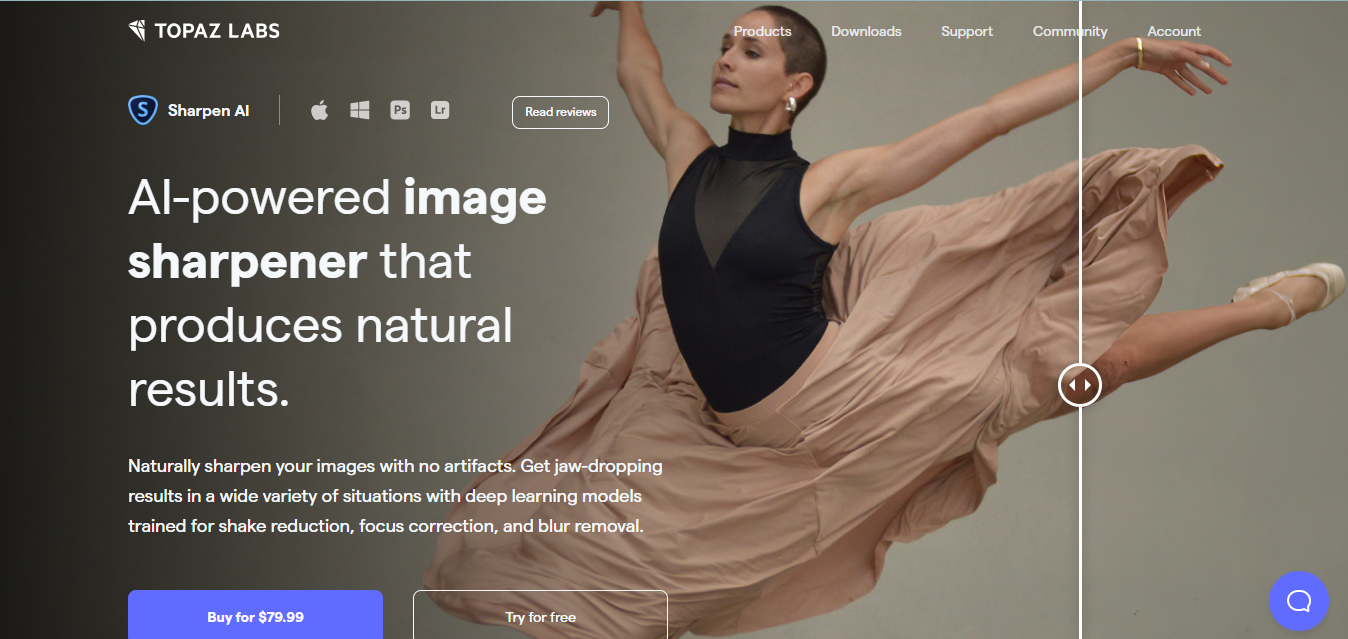This screenshot has width=1348, height=639.
Task: Click the 'Naturally sharpen your images' description text
Action: coord(396,496)
